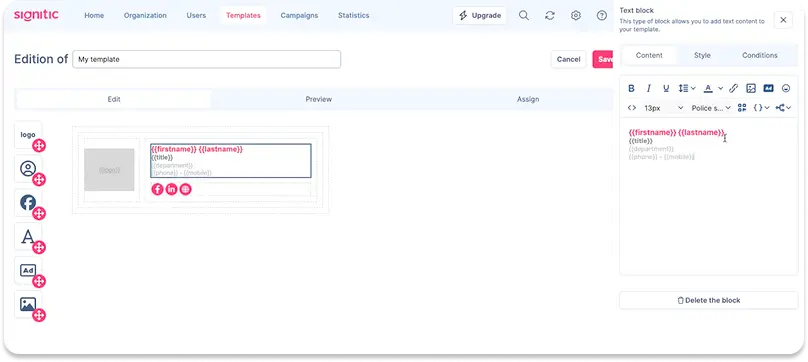
Task: Click the text color underlined A icon
Action: pyautogui.click(x=709, y=88)
